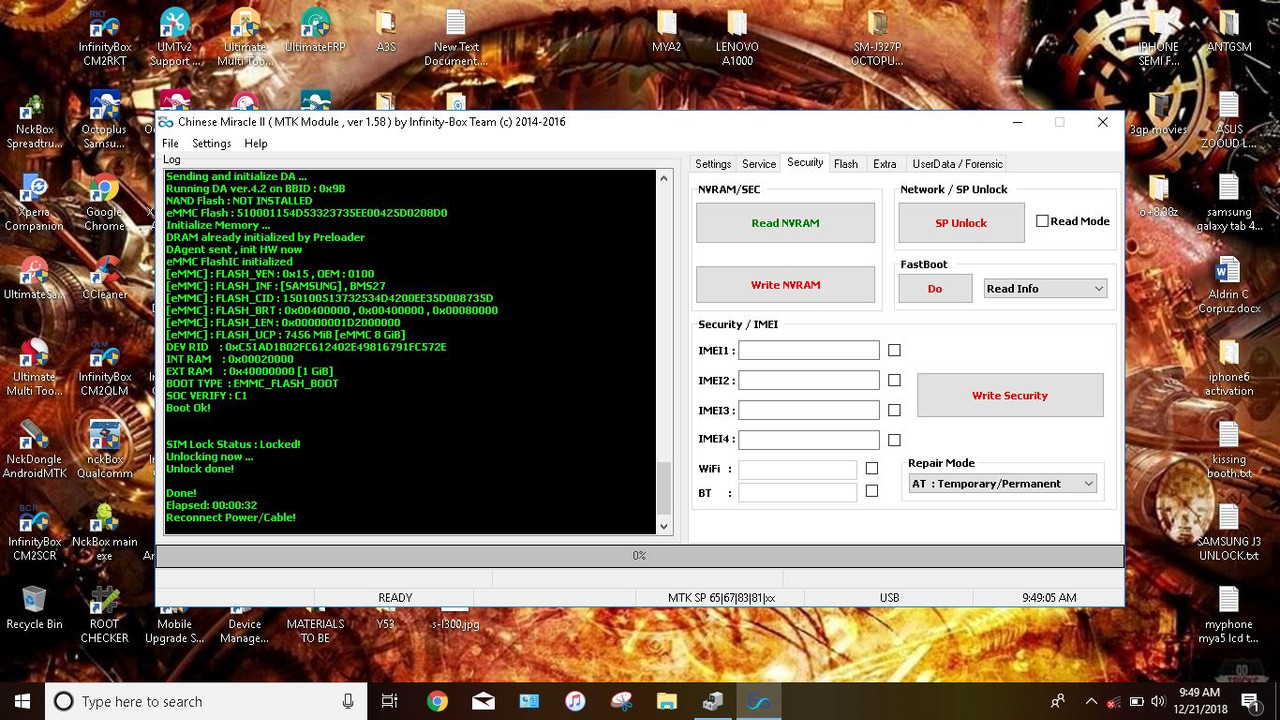This screenshot has height=720, width=1280.
Task: Click the Cortana microphone icon
Action: [348, 701]
